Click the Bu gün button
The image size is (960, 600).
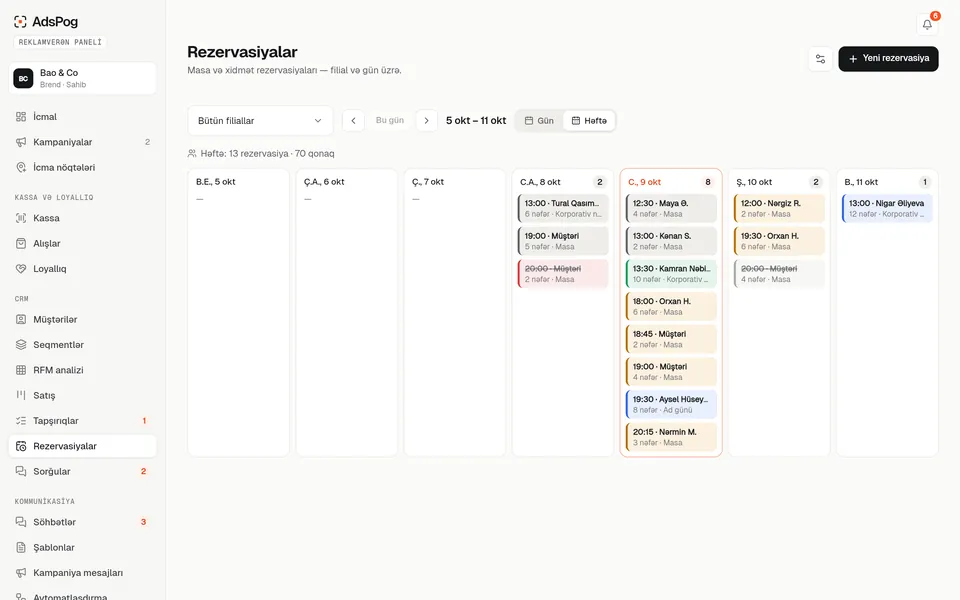point(389,121)
